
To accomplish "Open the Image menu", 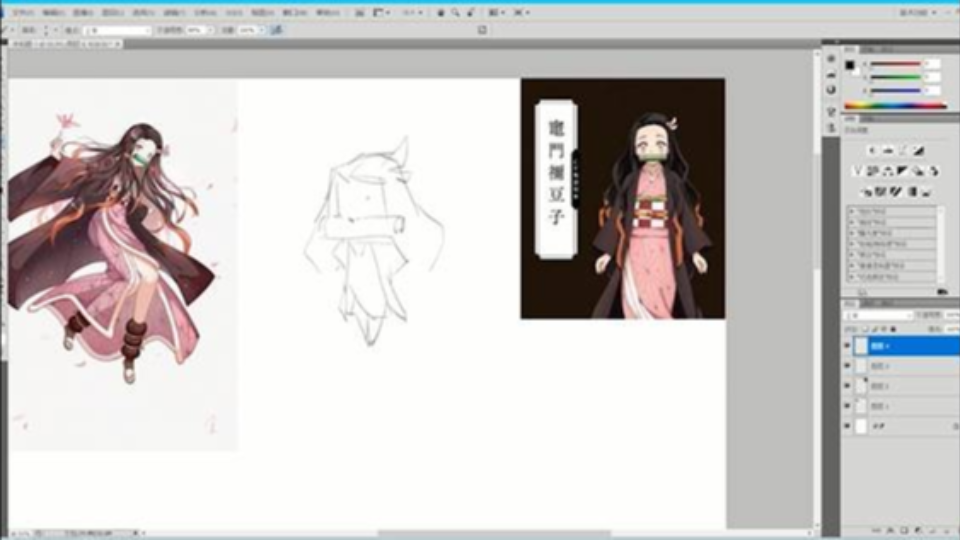I will tap(83, 12).
